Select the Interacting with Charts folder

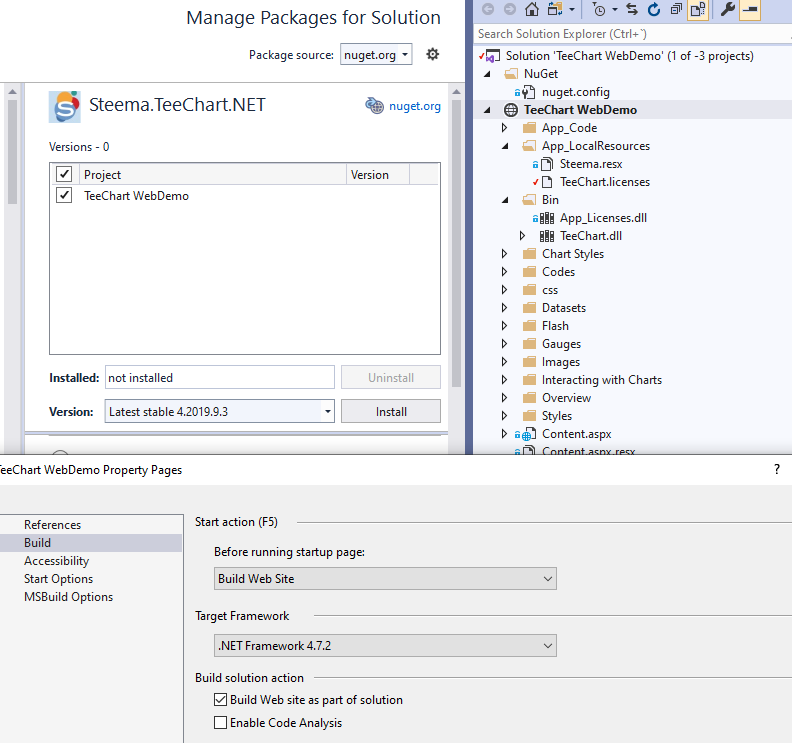(602, 380)
